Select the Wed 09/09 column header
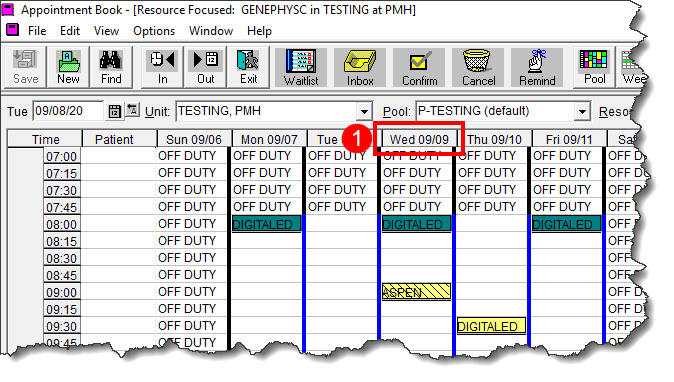This screenshot has height=382, width=674. [419, 139]
